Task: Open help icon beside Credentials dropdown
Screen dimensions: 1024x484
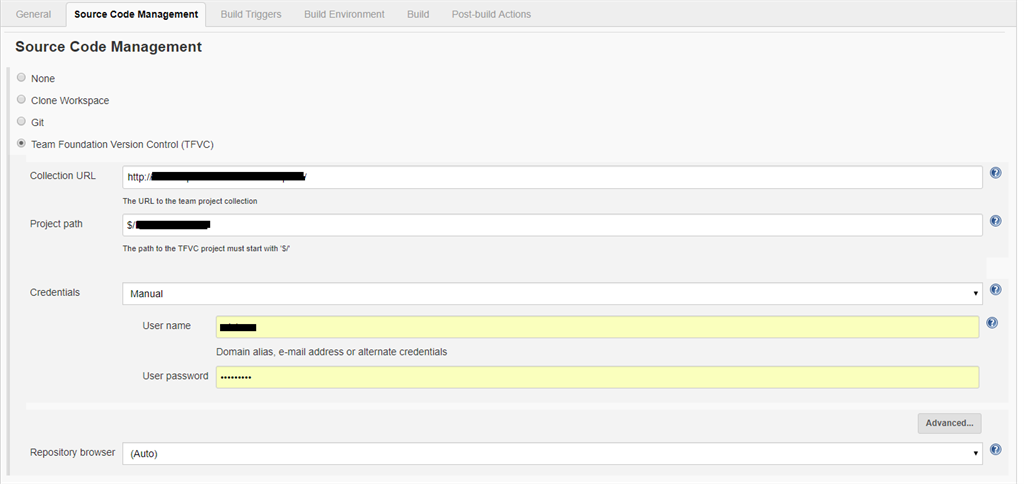Action: [x=995, y=289]
